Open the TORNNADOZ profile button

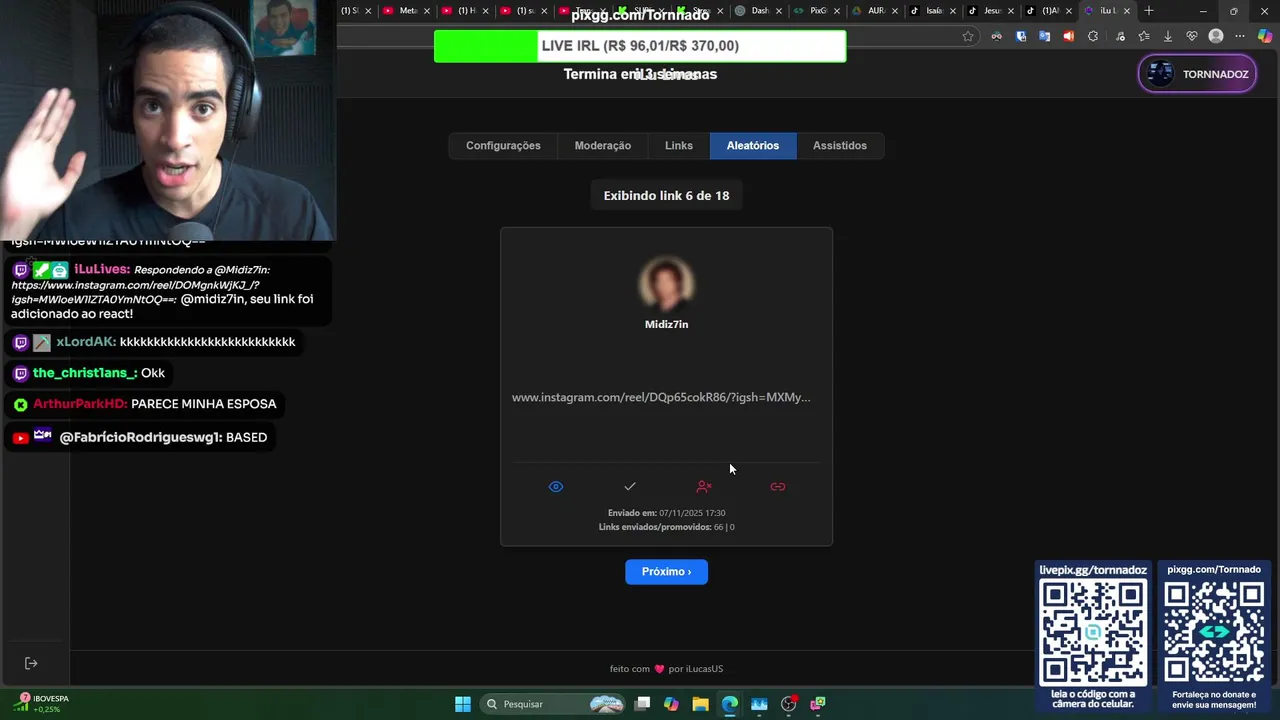[x=1197, y=74]
